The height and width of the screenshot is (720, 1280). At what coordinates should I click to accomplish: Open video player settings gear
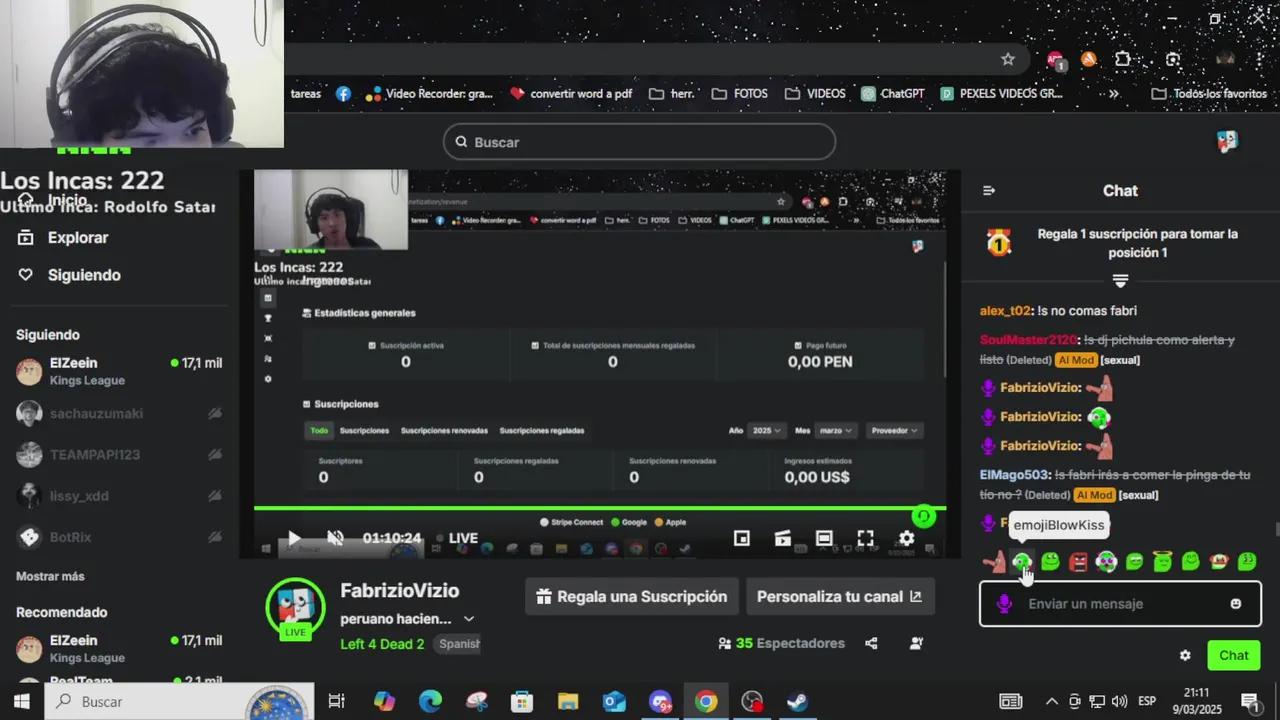click(907, 538)
